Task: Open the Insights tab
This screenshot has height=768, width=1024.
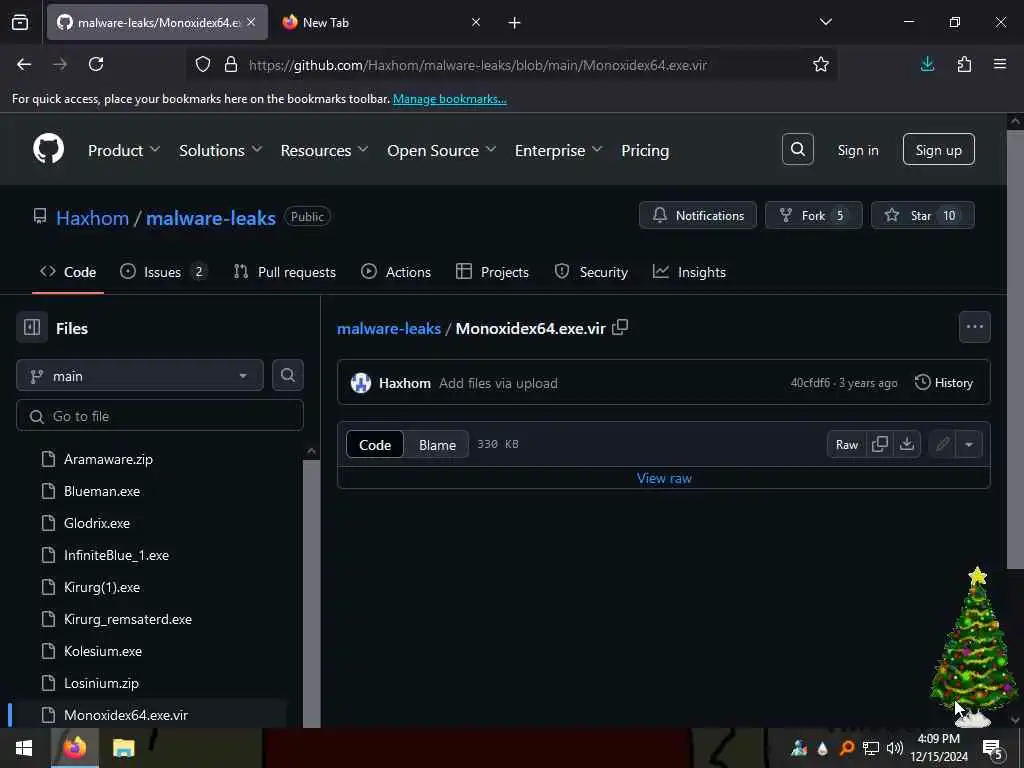Action: (690, 272)
